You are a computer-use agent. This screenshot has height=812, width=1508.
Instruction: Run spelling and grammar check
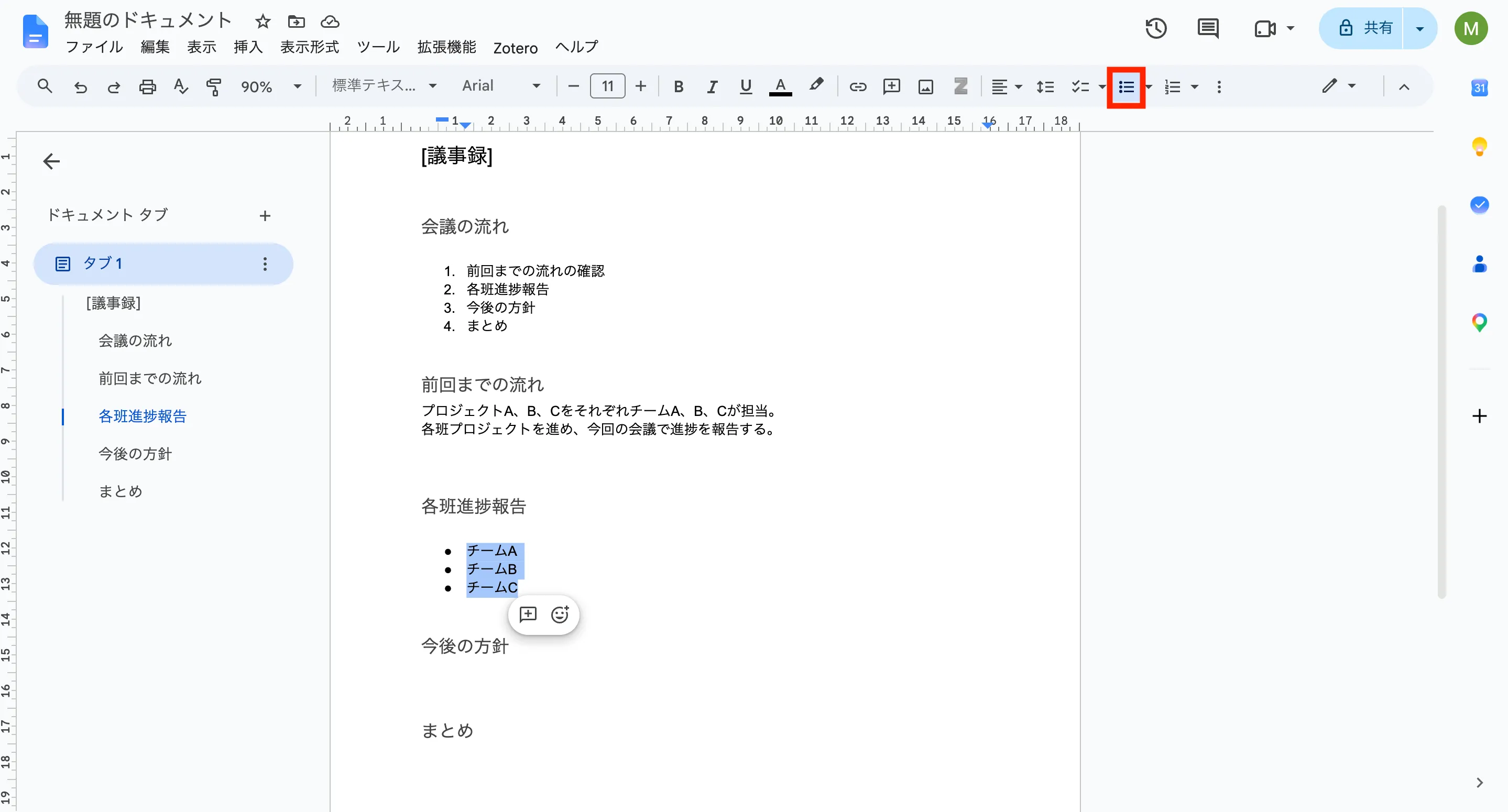[181, 87]
